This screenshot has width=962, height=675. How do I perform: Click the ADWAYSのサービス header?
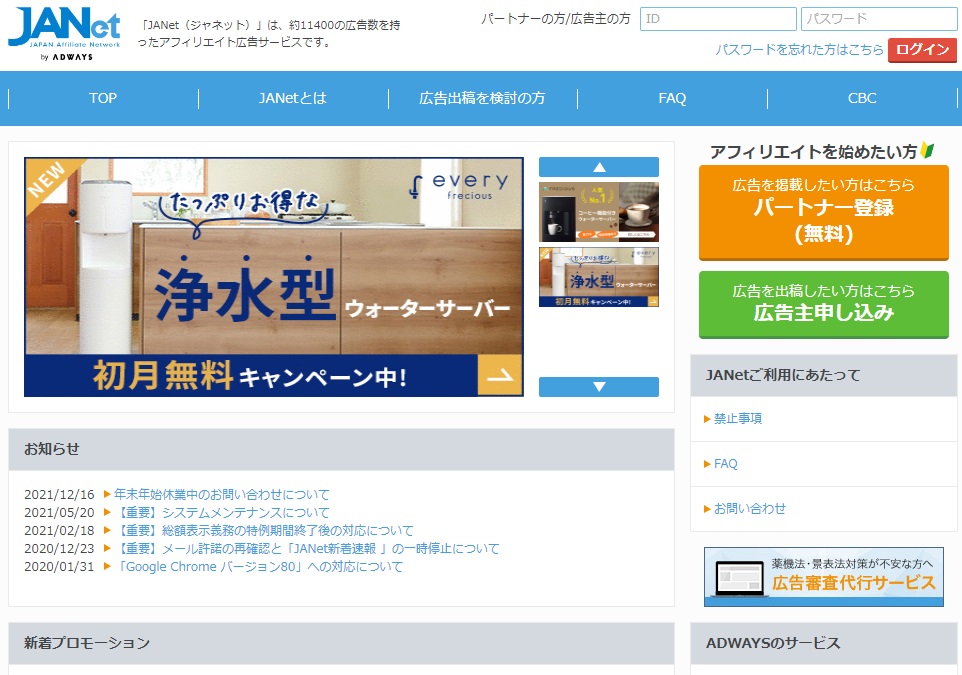coord(823,643)
